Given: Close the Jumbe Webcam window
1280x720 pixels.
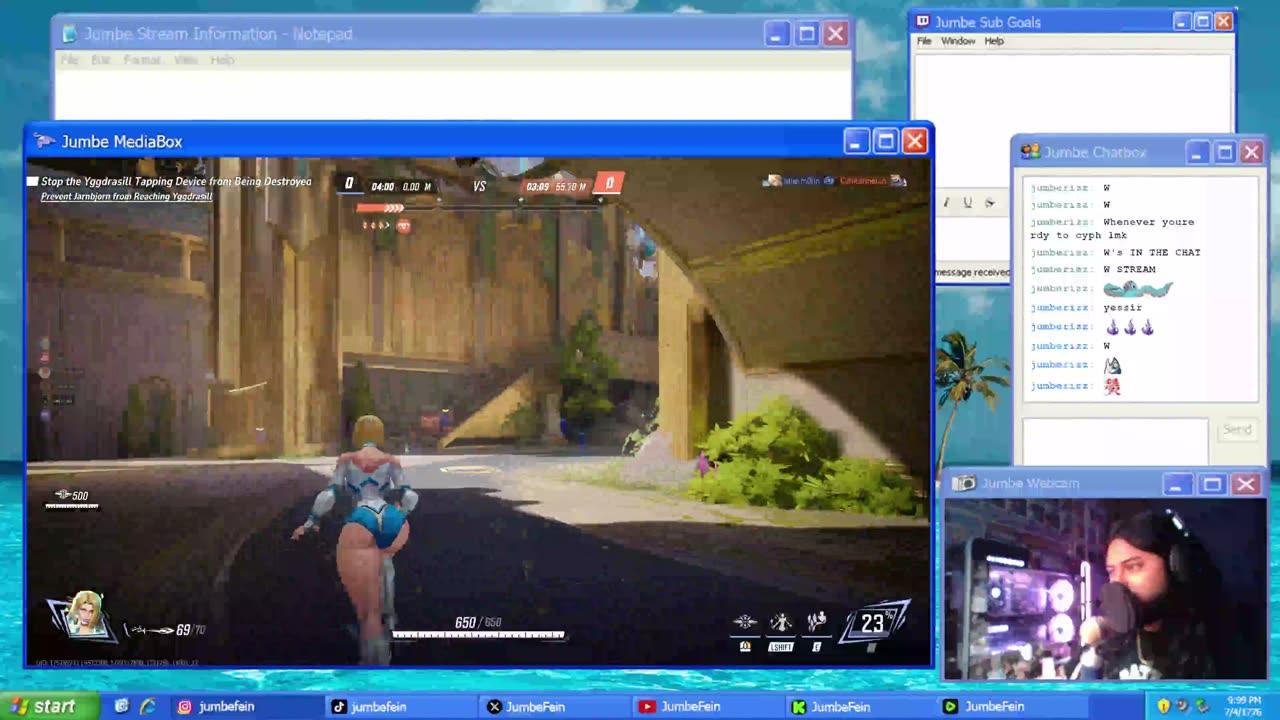Looking at the screenshot, I should pyautogui.click(x=1246, y=484).
